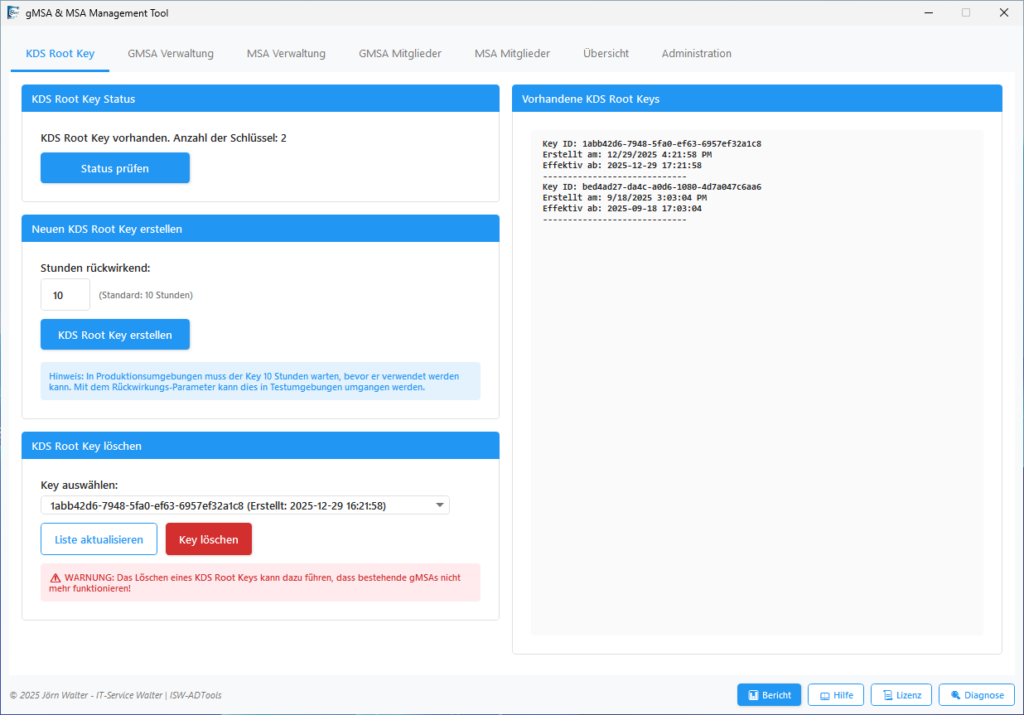Switch to the GMSA Verwaltung tab

point(170,54)
